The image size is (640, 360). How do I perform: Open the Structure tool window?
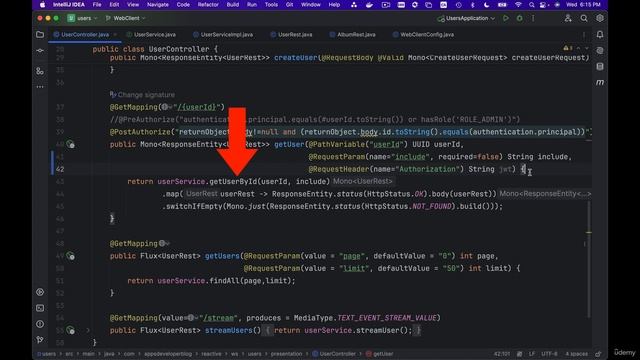point(40,71)
